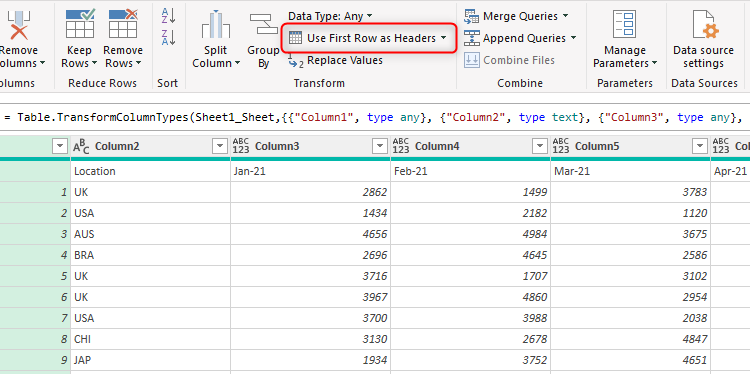750x374 pixels.
Task: Select row number 3
Action: pyautogui.click(x=35, y=234)
